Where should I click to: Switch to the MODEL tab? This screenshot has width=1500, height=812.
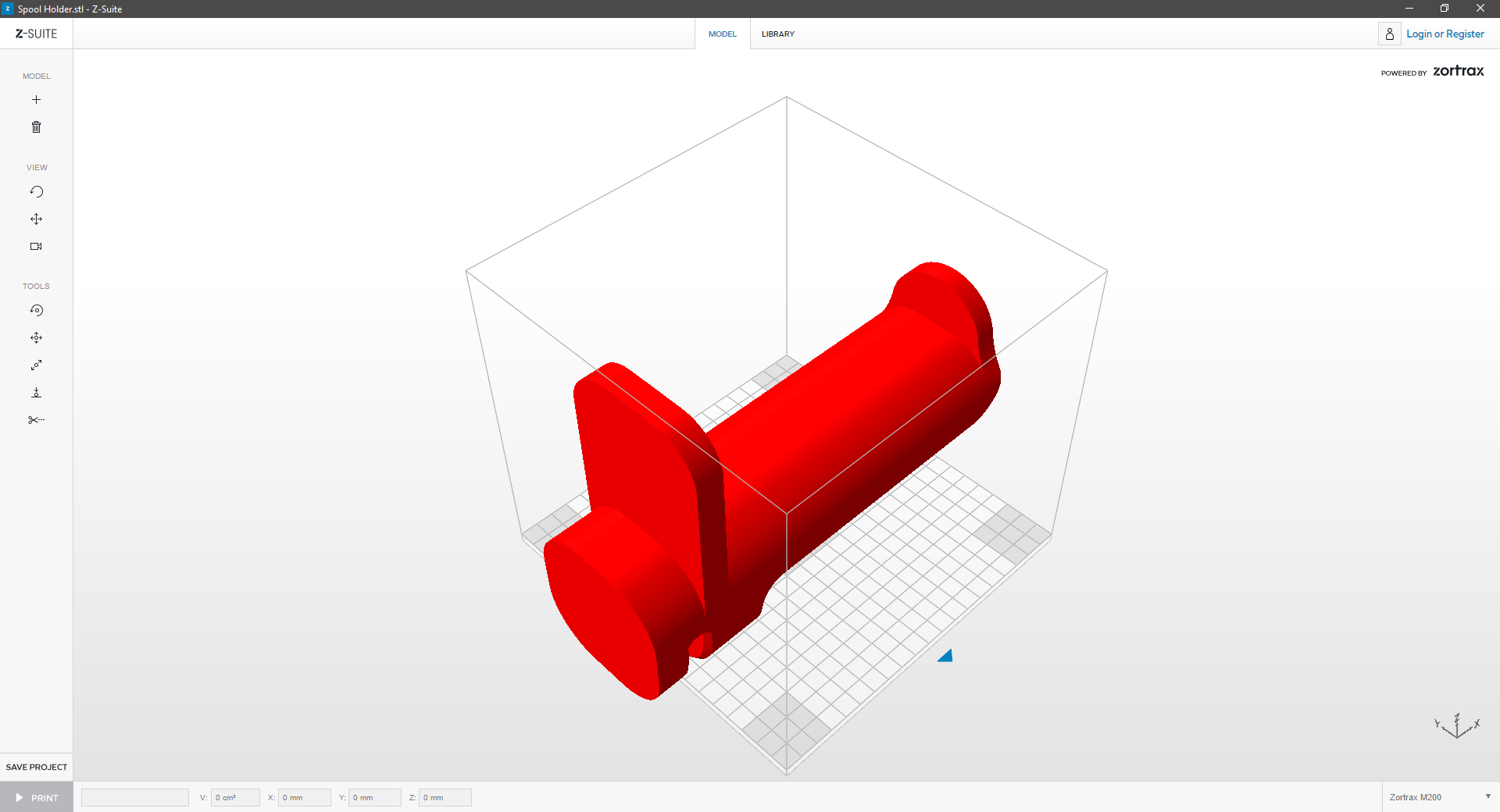[722, 34]
